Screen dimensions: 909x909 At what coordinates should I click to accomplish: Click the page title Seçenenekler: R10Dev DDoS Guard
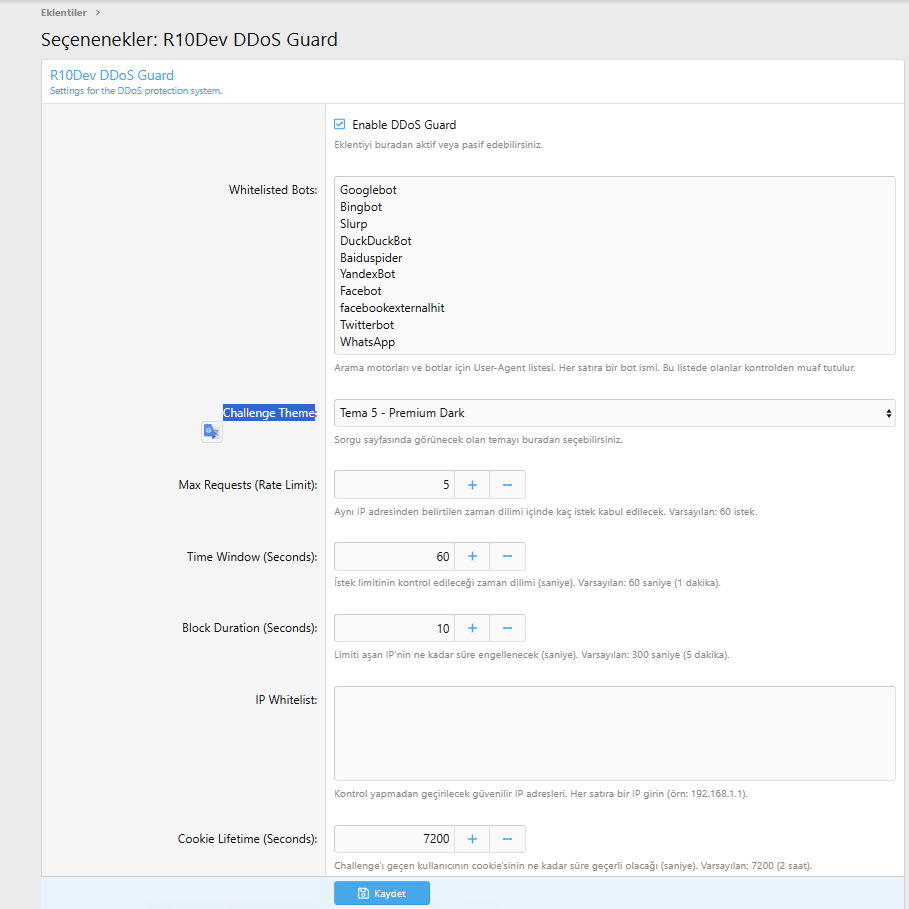(x=189, y=39)
